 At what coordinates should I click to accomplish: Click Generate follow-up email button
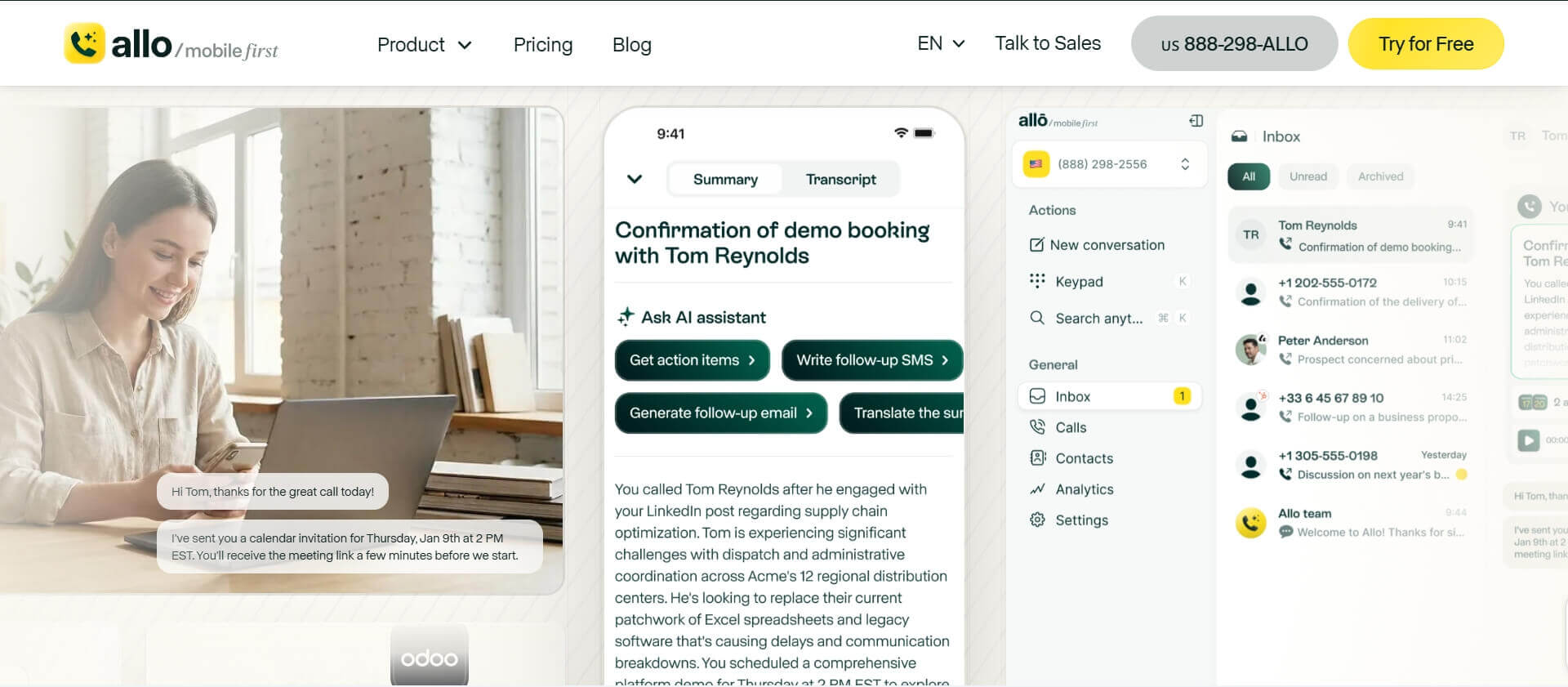coord(721,413)
